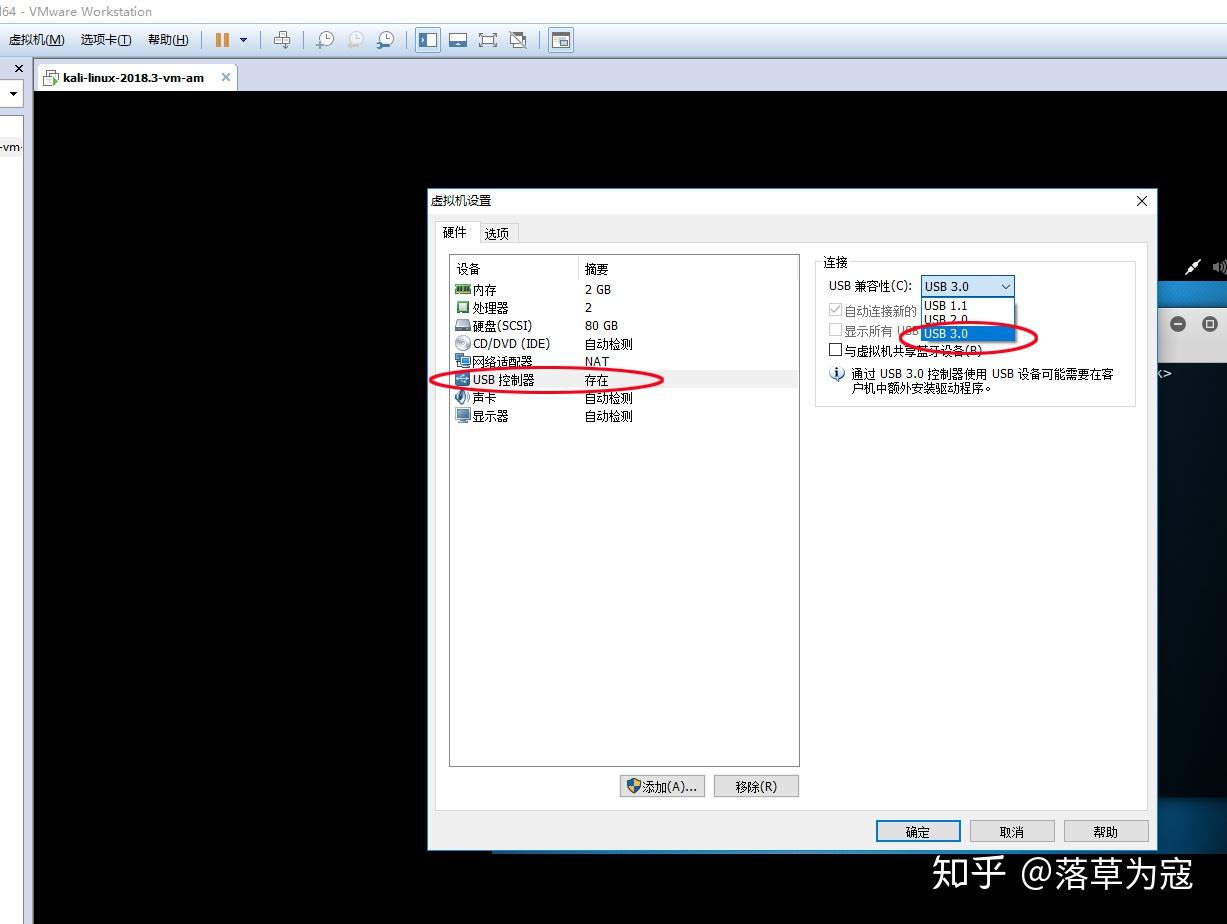Click the 2 GB memory summary value
This screenshot has width=1227, height=924.
(598, 289)
